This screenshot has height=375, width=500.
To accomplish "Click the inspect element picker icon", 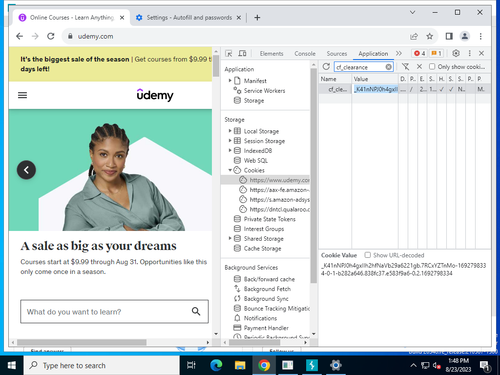I will click(x=229, y=53).
